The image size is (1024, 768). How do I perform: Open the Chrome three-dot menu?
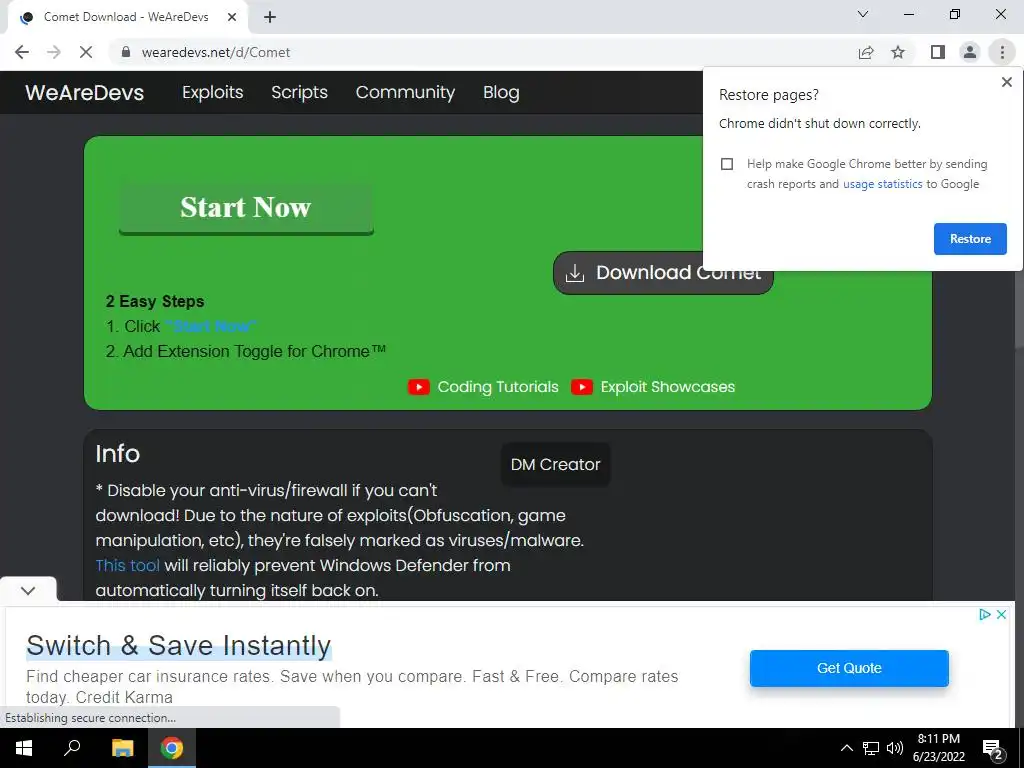click(x=1002, y=52)
